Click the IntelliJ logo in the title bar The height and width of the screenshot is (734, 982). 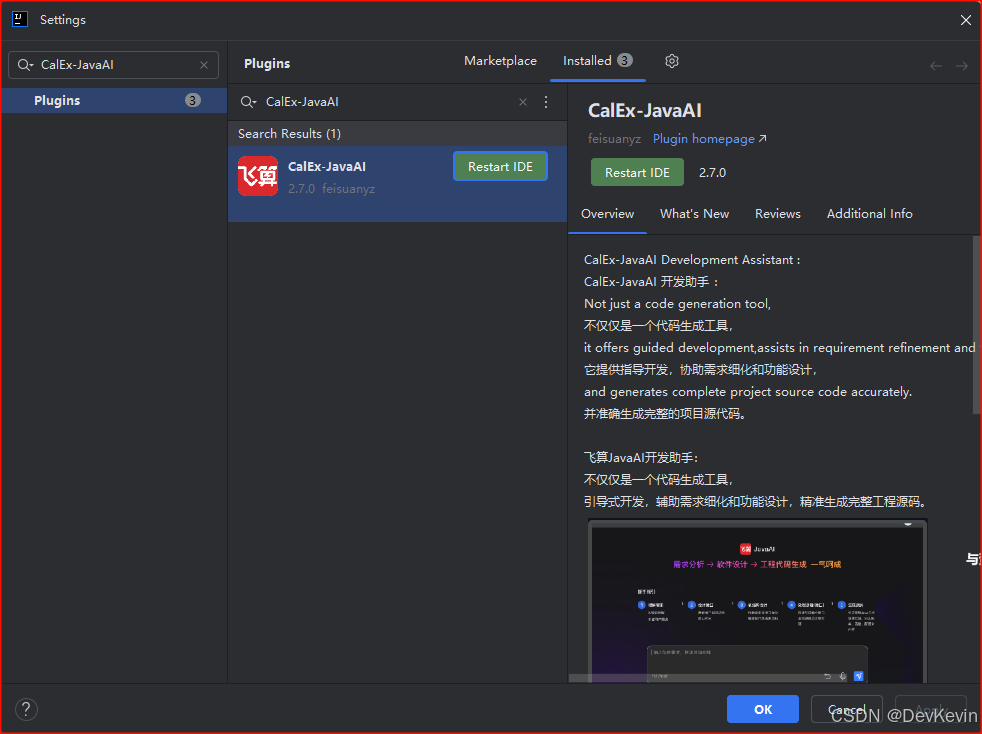[x=20, y=19]
